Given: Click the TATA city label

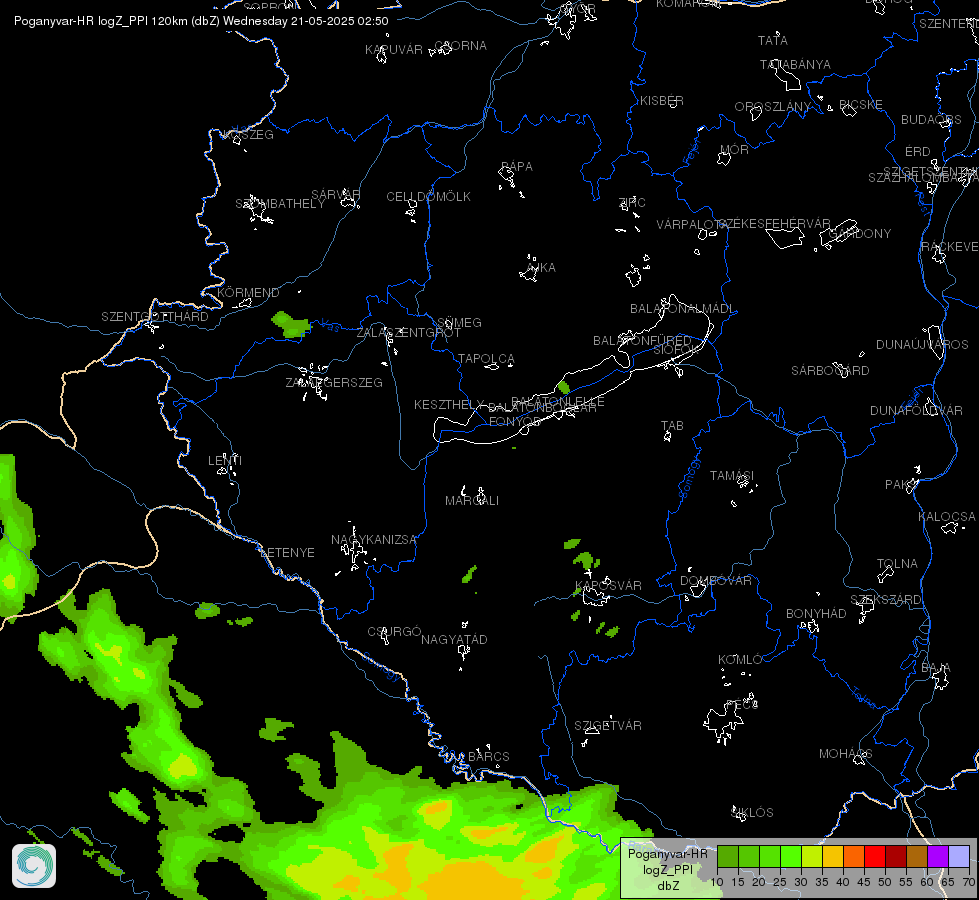Looking at the screenshot, I should tap(772, 41).
